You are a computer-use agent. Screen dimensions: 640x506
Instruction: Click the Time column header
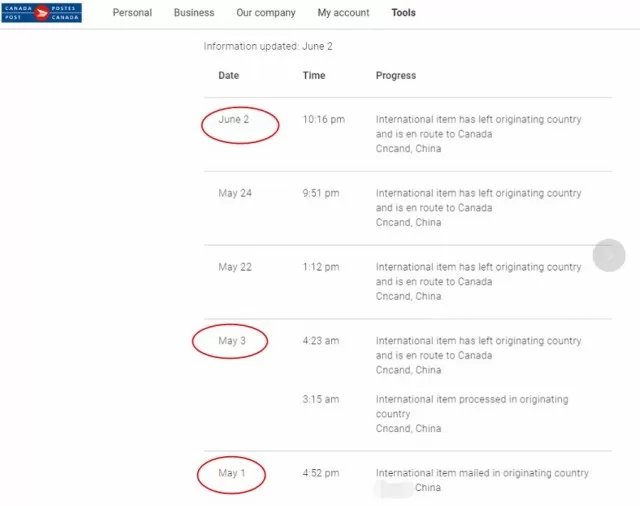click(x=314, y=75)
